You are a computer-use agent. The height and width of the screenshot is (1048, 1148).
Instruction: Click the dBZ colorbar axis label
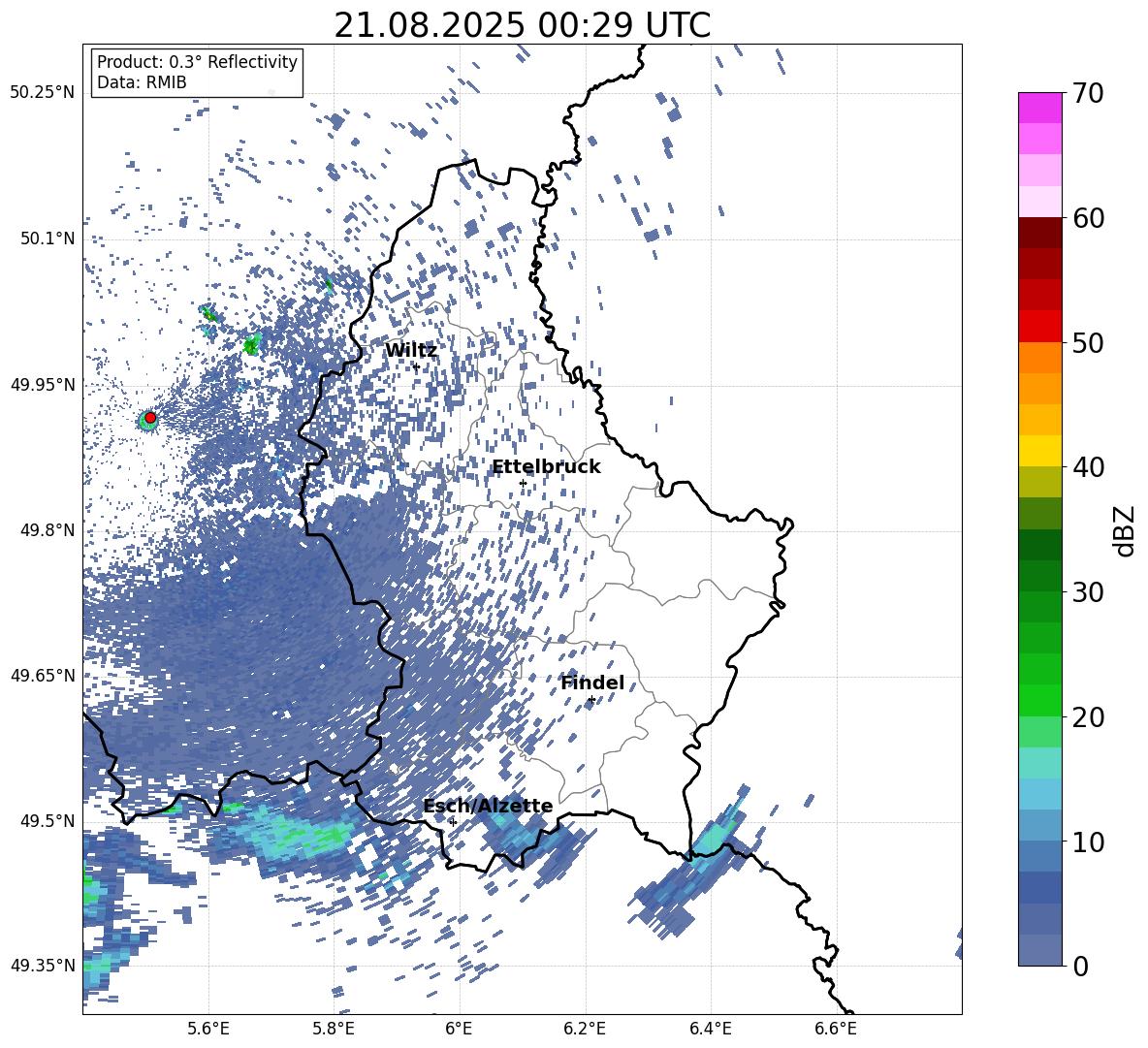(x=1126, y=530)
